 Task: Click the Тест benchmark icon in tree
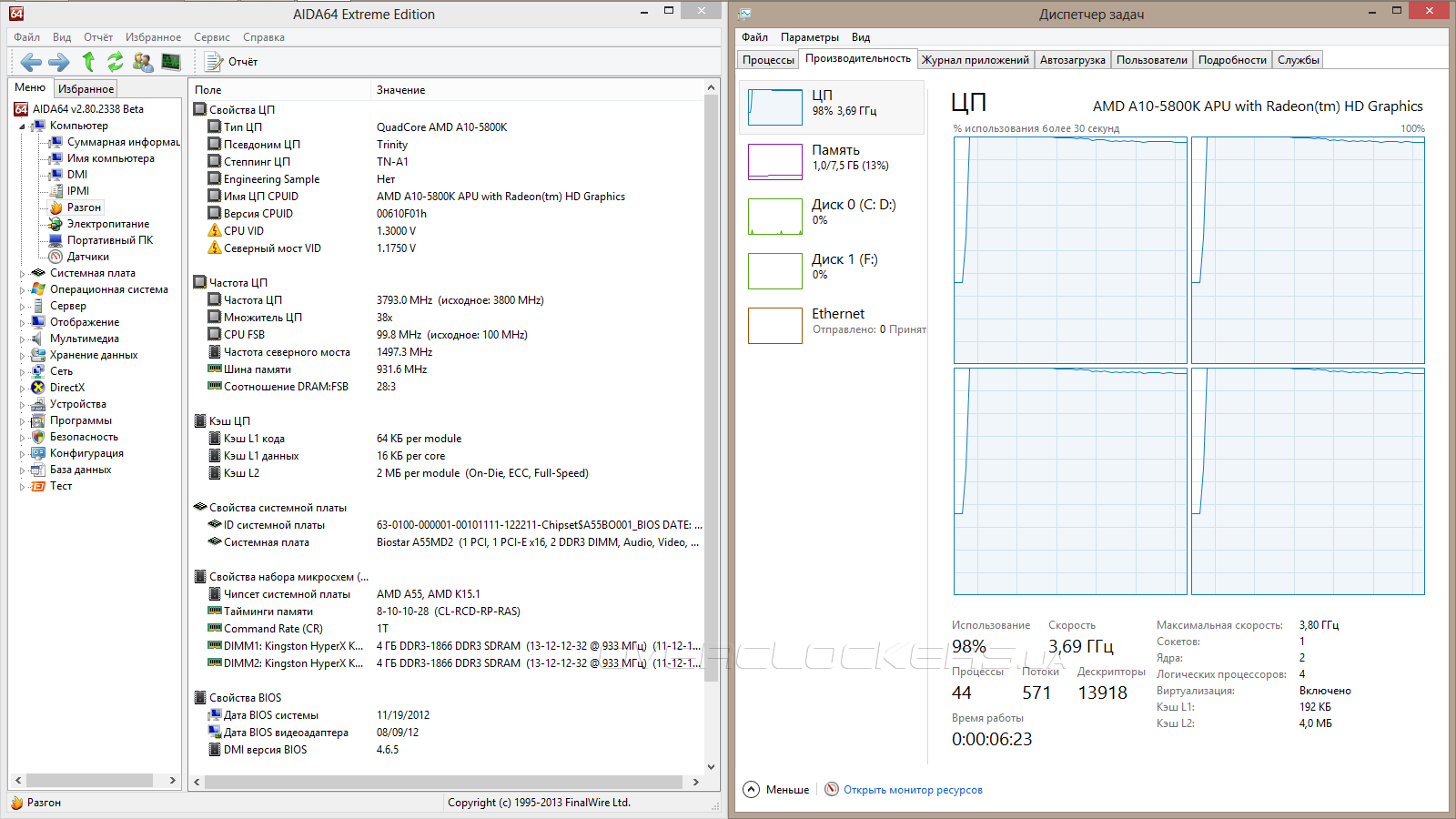[x=38, y=486]
